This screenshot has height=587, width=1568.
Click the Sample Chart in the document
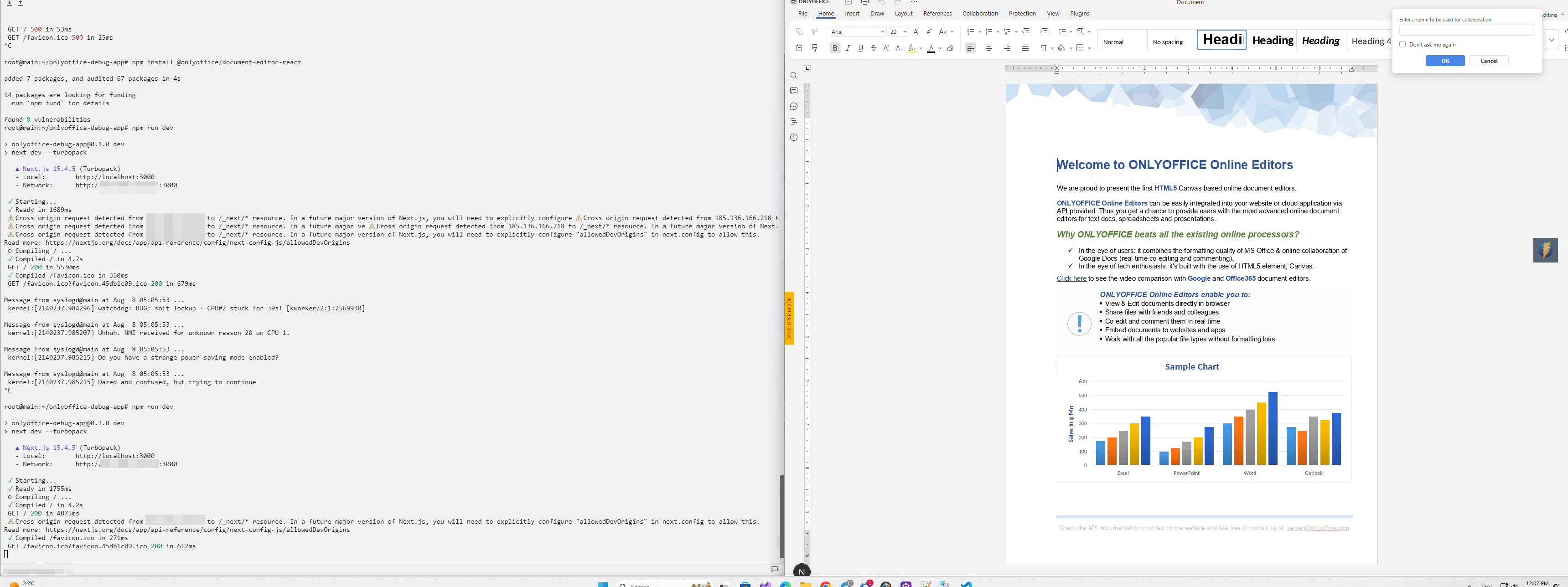pyautogui.click(x=1204, y=419)
